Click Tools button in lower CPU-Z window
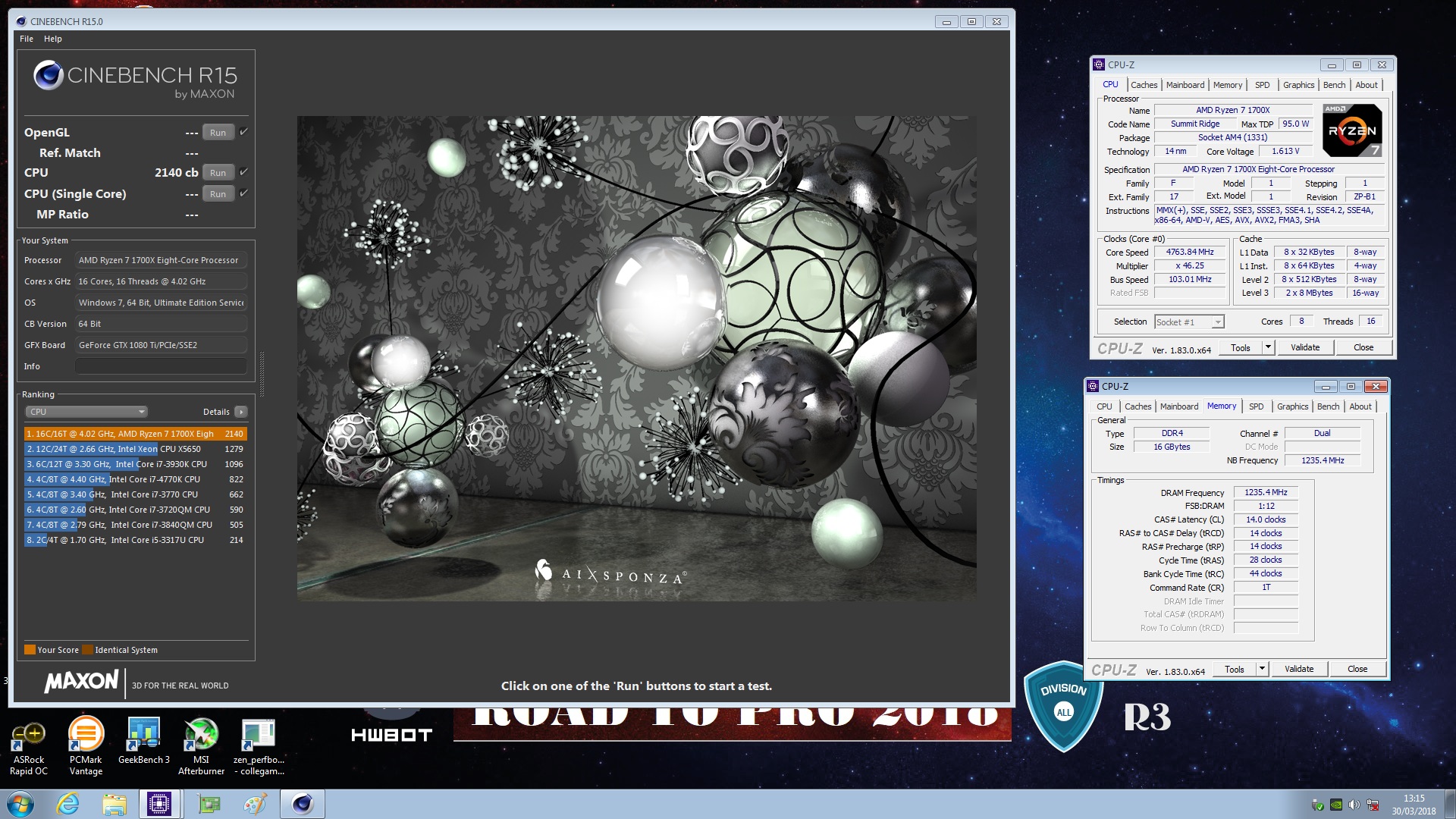1456x819 pixels. pyautogui.click(x=1235, y=669)
